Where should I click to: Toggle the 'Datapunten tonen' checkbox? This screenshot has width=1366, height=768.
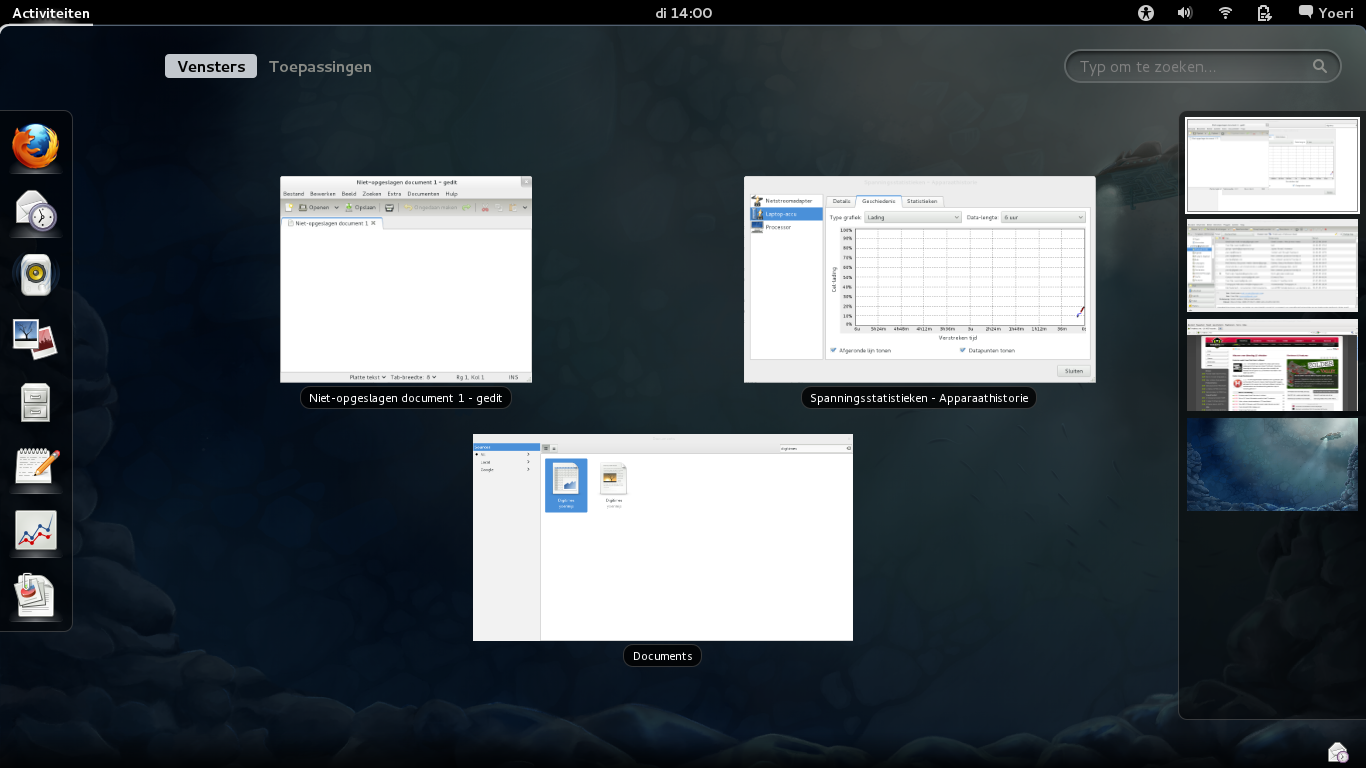point(963,350)
